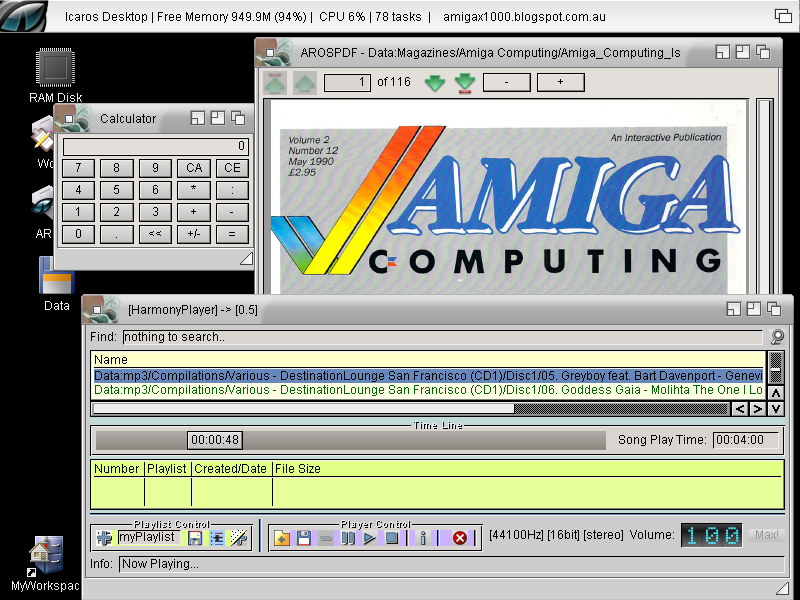
Task: Open the RAM Disk desktop icon
Action: (56, 67)
